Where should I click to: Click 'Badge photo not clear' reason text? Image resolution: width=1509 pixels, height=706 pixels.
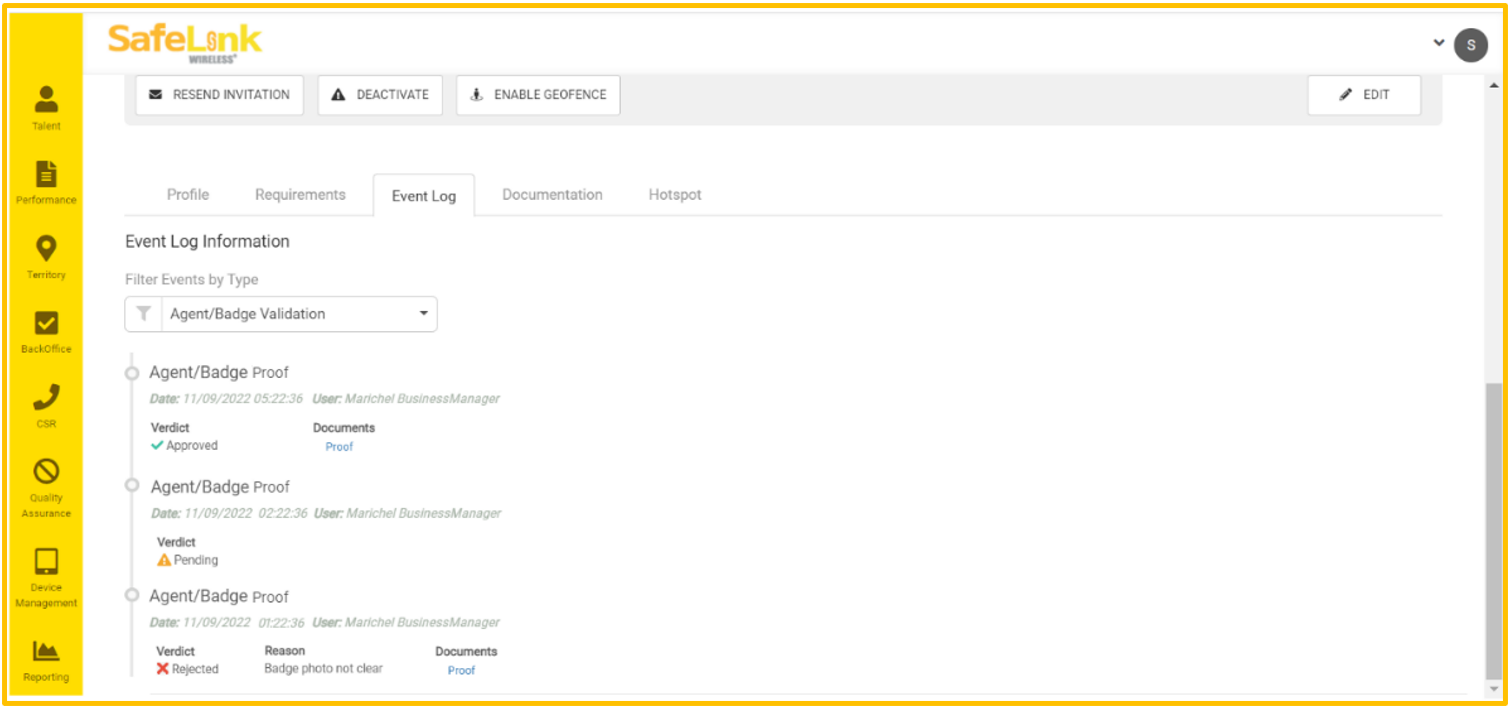323,669
